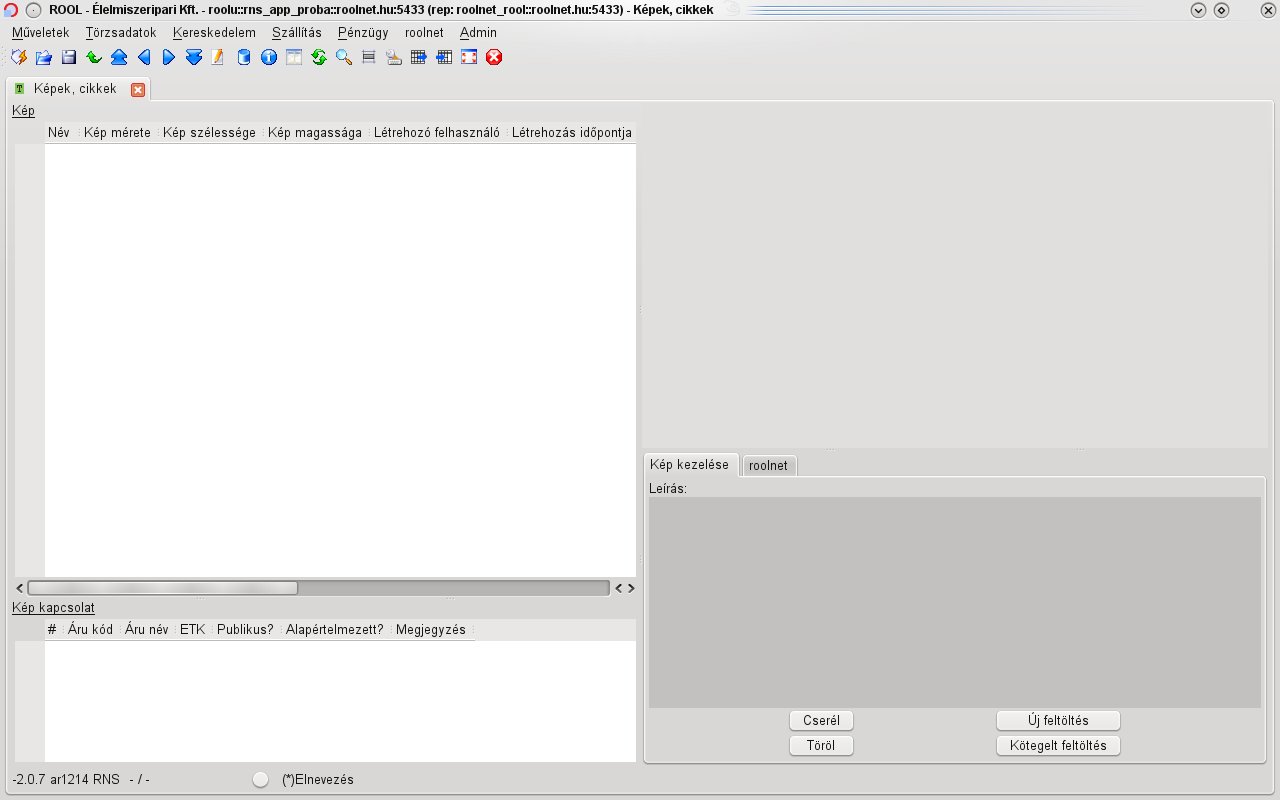The height and width of the screenshot is (800, 1280).
Task: Open the Kereskedelem menu
Action: [214, 33]
